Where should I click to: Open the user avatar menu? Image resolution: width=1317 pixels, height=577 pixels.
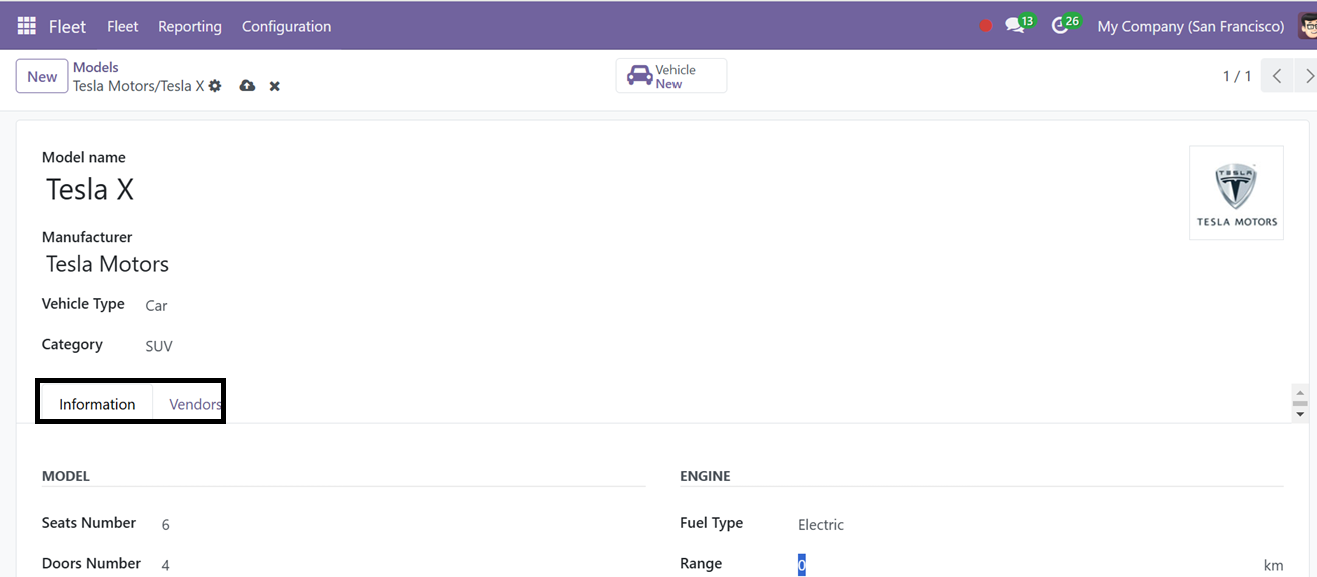(1307, 26)
